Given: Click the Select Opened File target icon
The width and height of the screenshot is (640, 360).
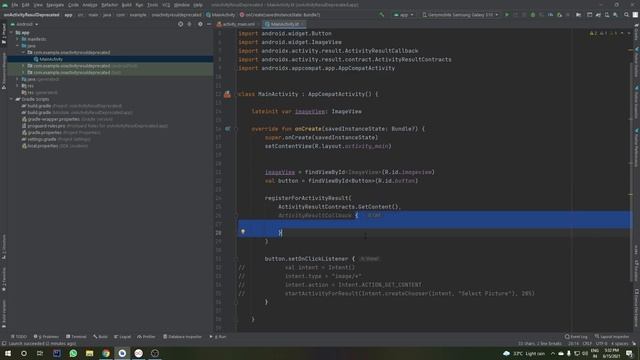Looking at the screenshot, I should coord(180,24).
